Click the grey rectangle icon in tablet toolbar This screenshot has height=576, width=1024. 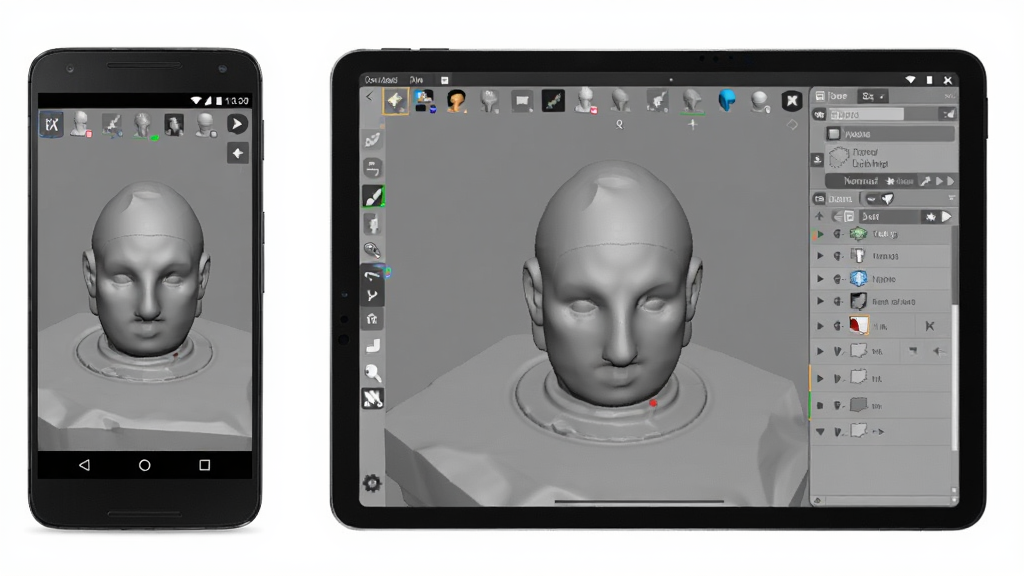click(522, 101)
